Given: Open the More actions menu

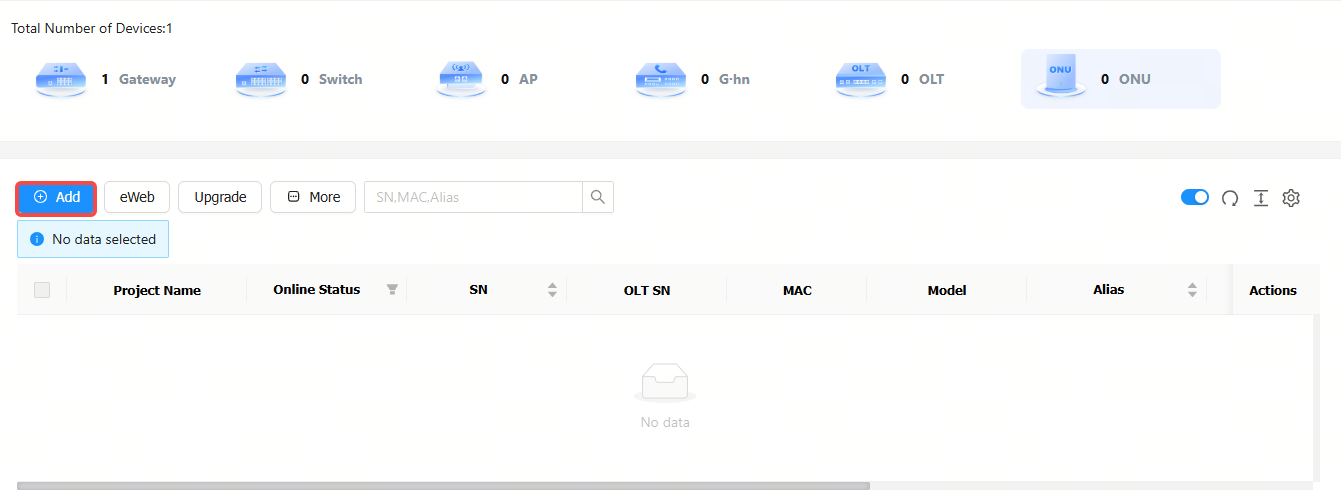Looking at the screenshot, I should point(313,197).
